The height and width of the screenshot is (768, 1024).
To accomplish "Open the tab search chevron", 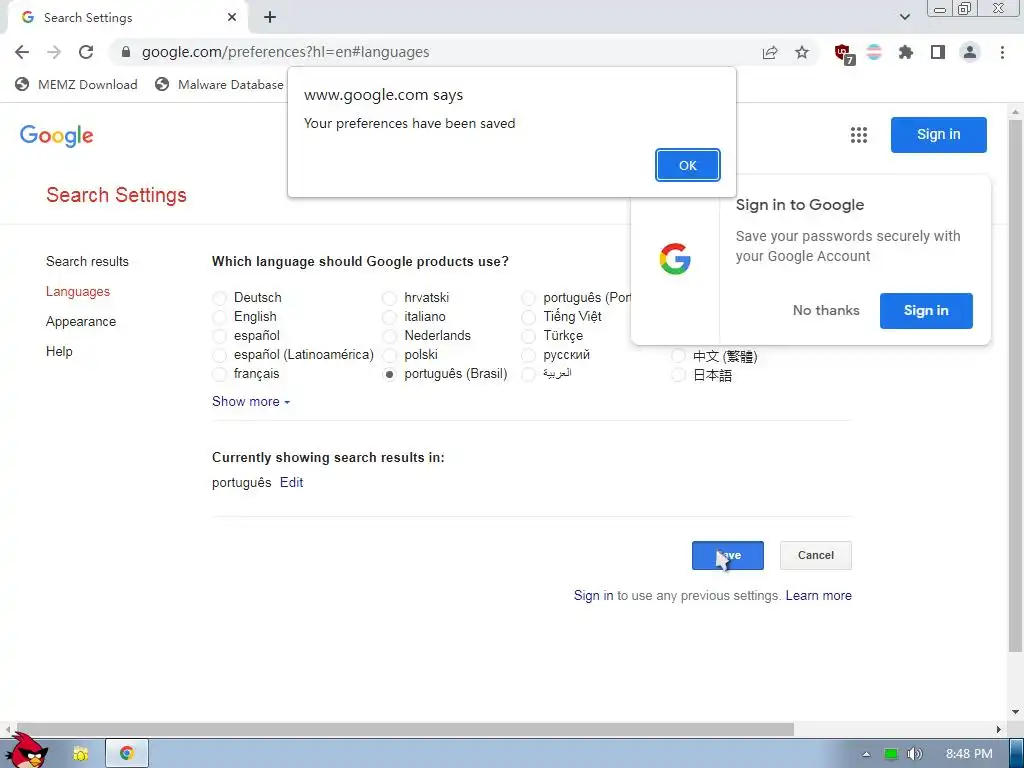I will tap(904, 17).
